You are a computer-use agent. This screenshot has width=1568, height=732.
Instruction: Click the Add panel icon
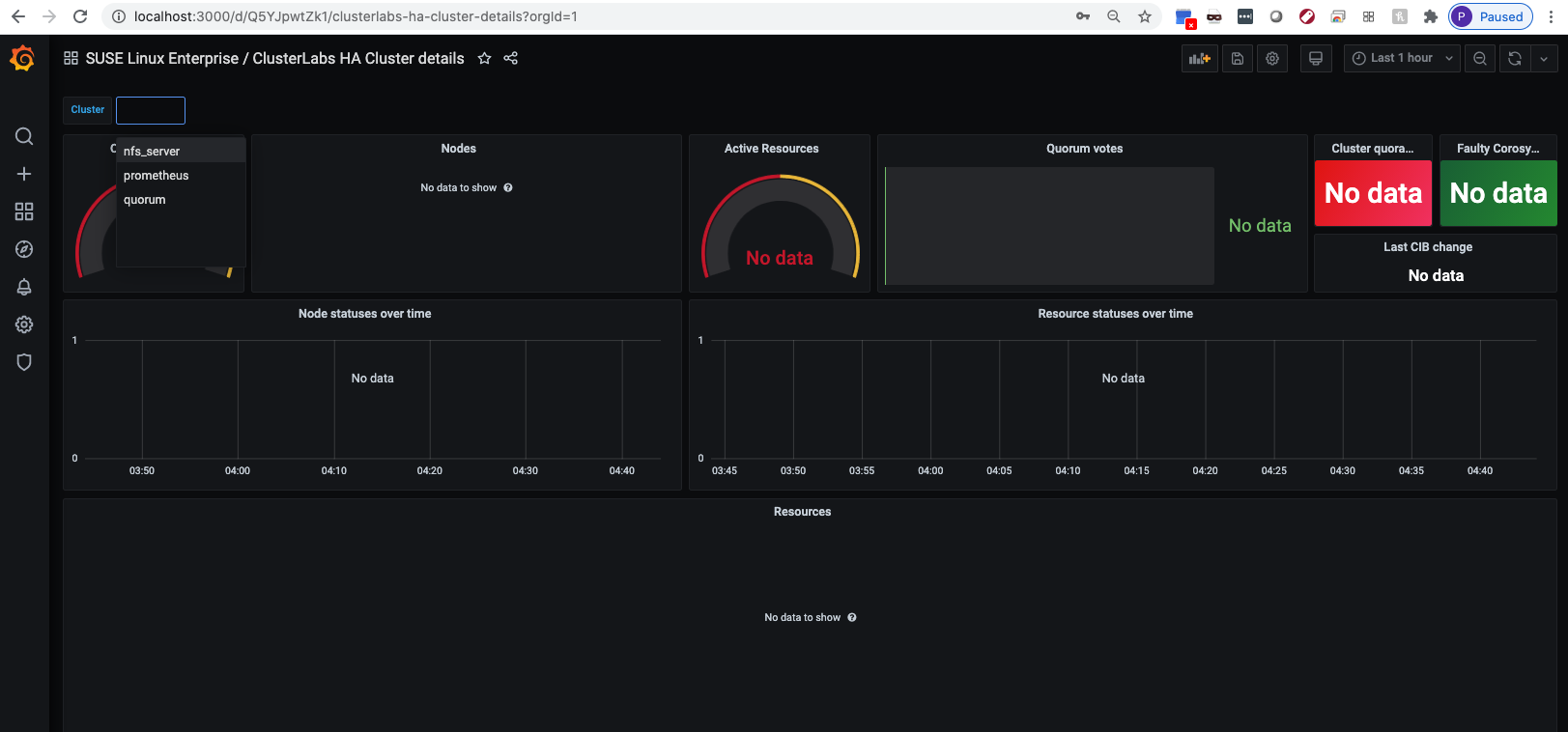1199,59
